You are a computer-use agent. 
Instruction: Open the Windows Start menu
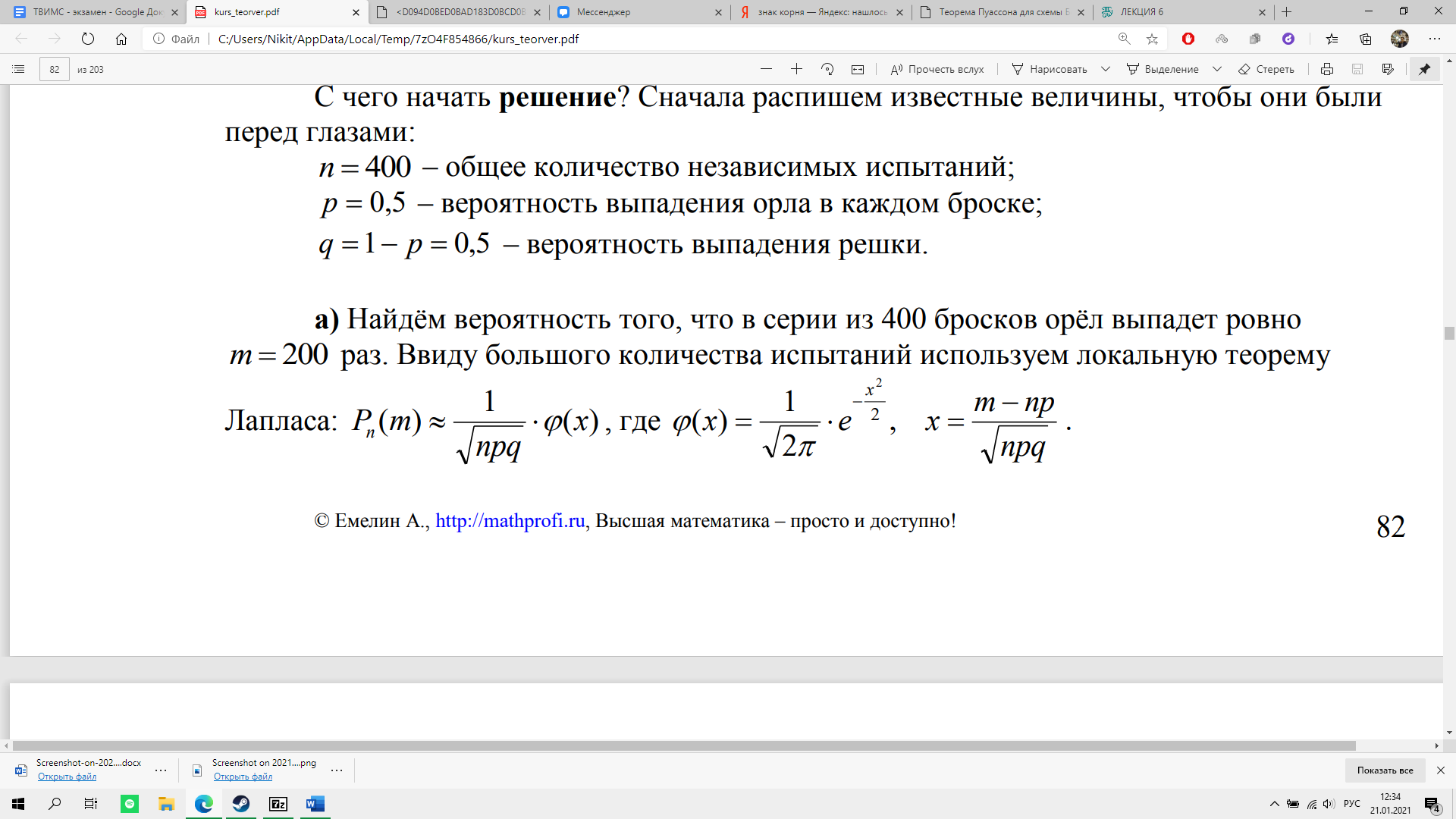pyautogui.click(x=18, y=804)
